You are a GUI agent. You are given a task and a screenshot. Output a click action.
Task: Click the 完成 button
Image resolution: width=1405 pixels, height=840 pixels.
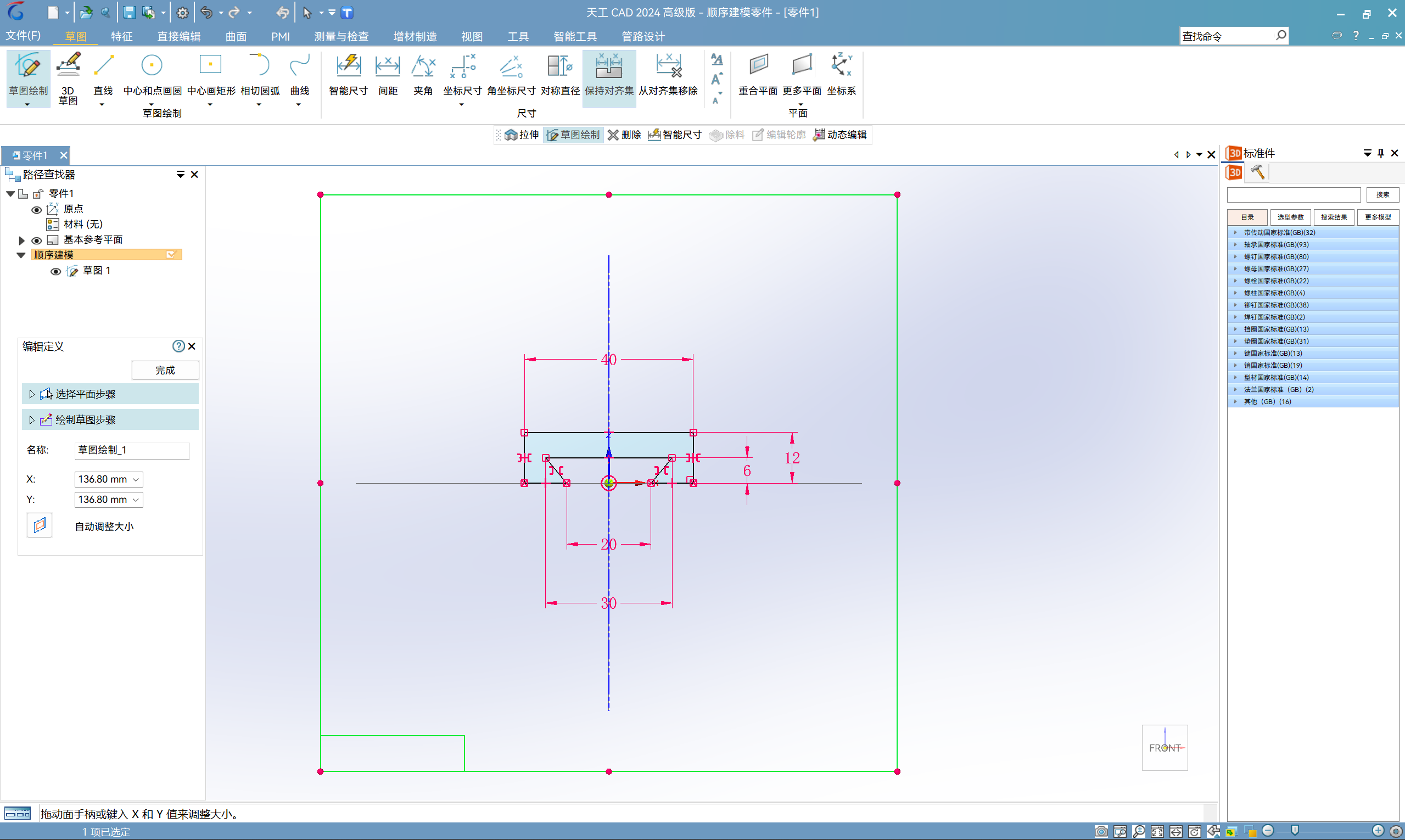pyautogui.click(x=165, y=370)
